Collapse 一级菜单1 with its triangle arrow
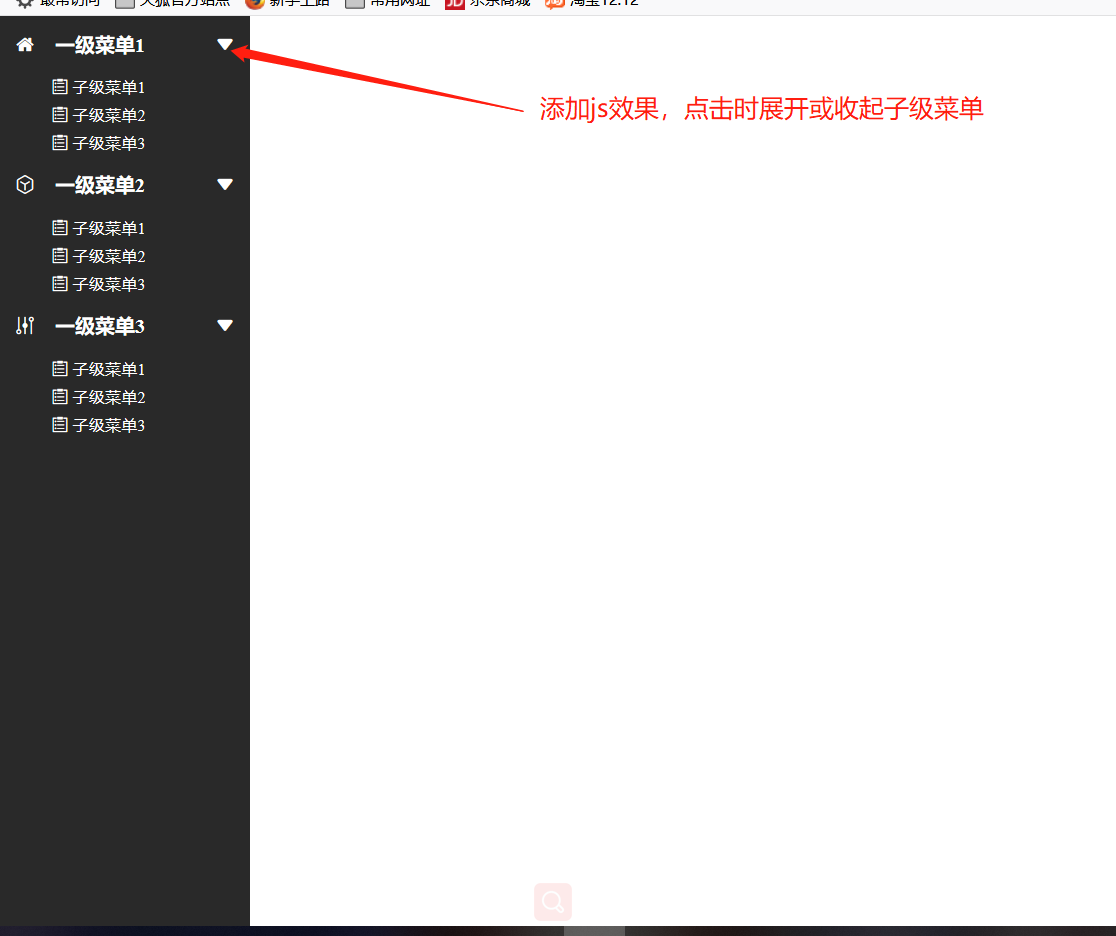The width and height of the screenshot is (1116, 936). (x=225, y=44)
